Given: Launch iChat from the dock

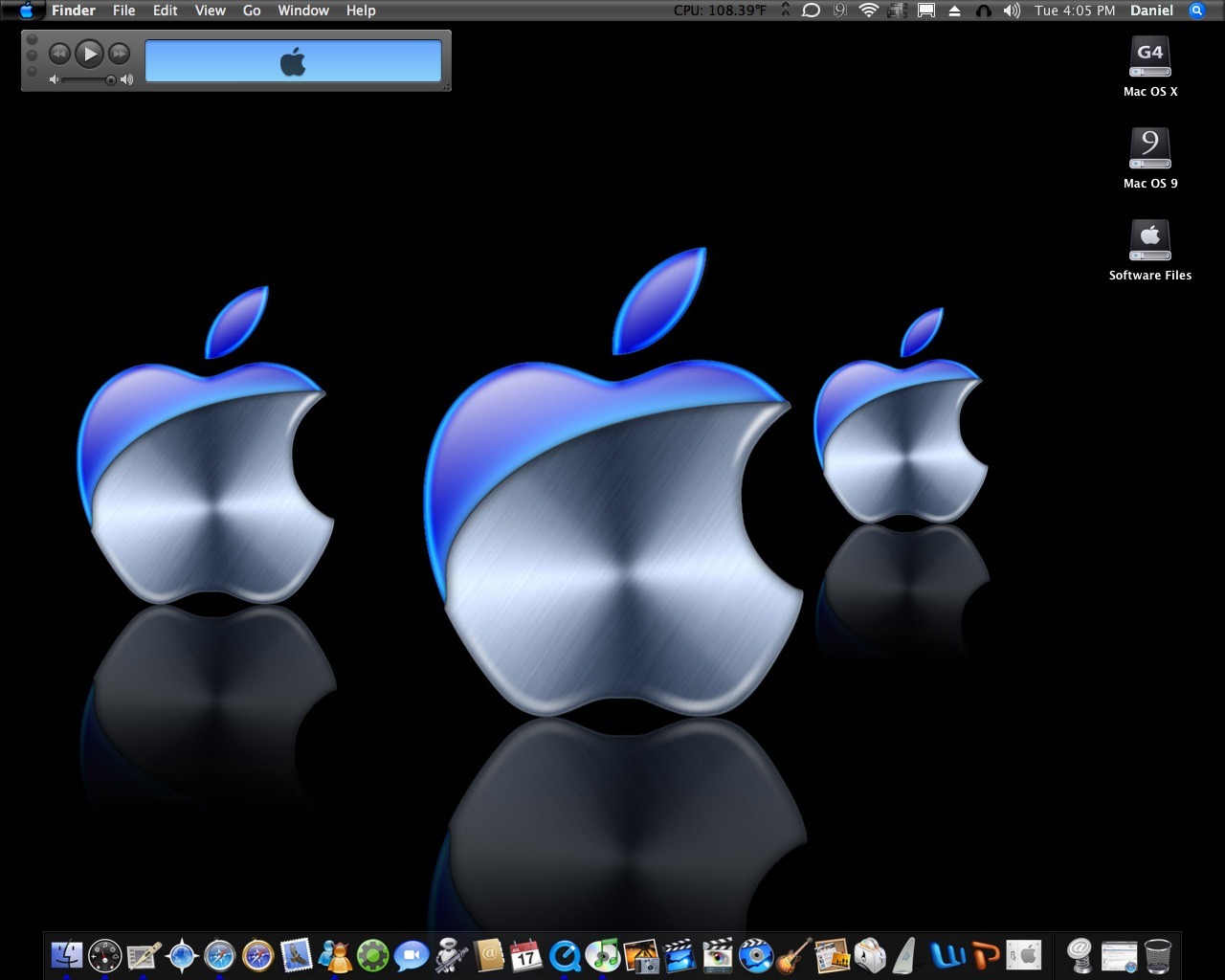Looking at the screenshot, I should pyautogui.click(x=412, y=954).
